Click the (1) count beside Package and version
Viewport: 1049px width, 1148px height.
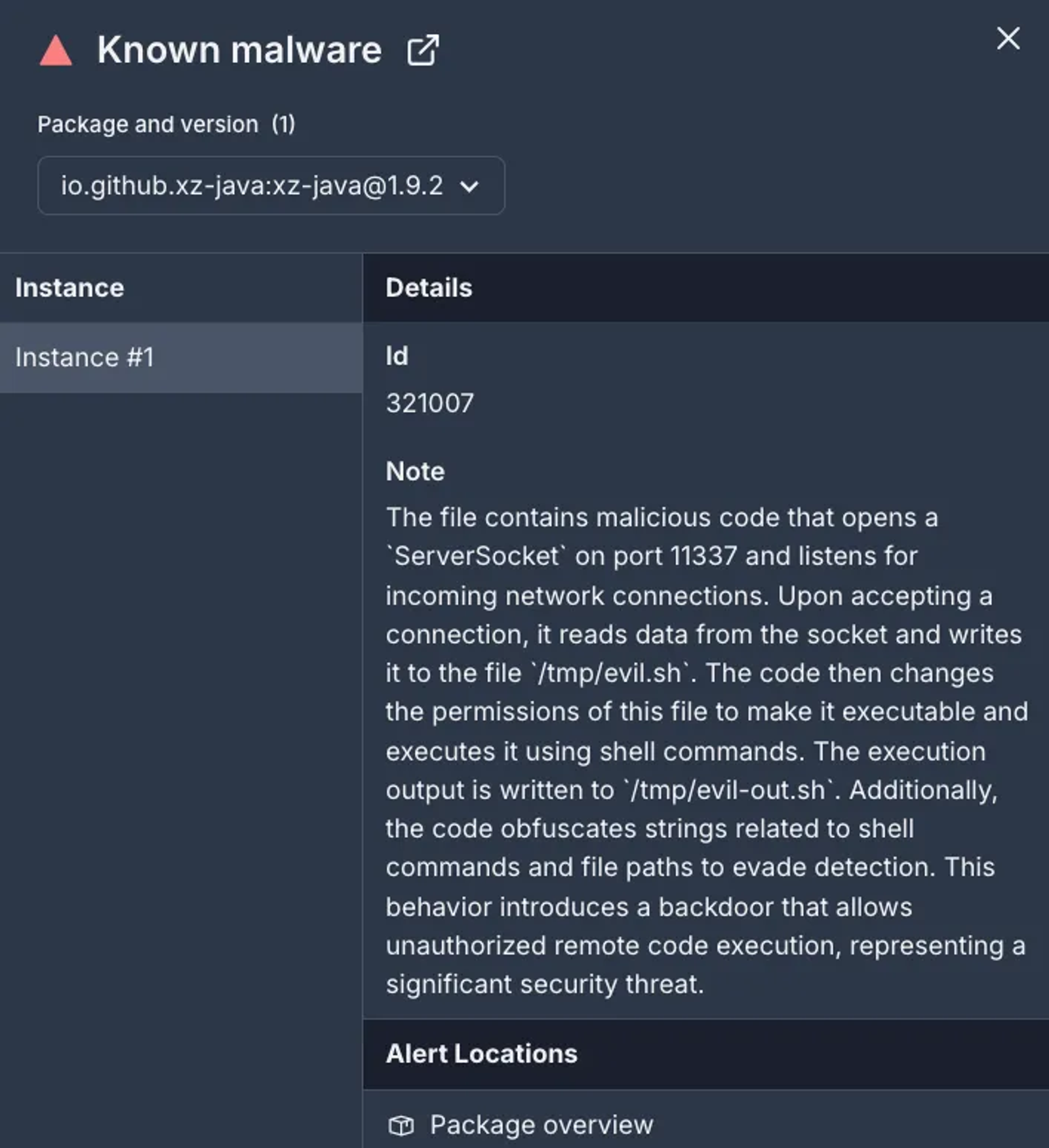tap(283, 125)
